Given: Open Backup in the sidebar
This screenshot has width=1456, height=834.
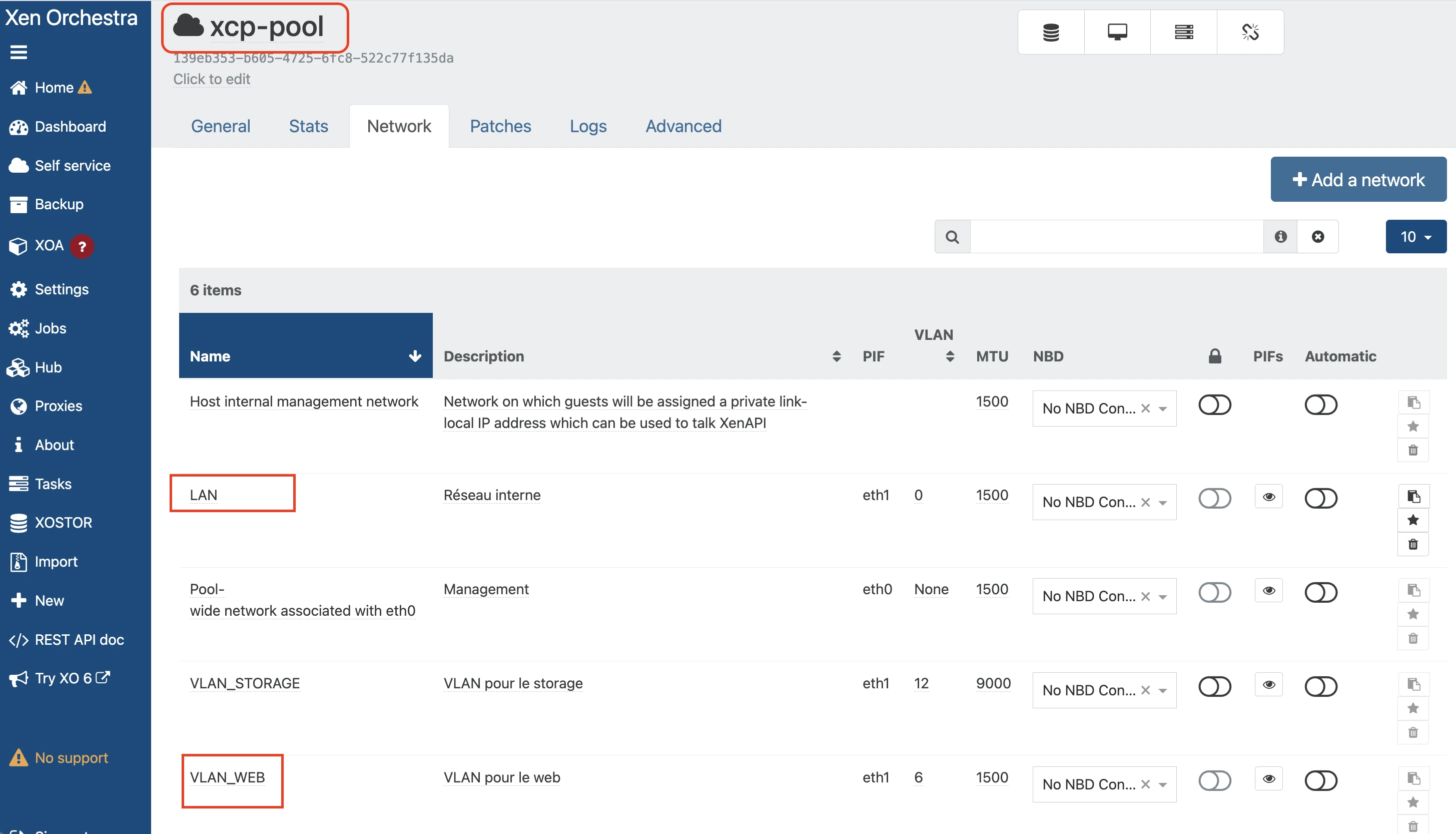Looking at the screenshot, I should coord(47,204).
